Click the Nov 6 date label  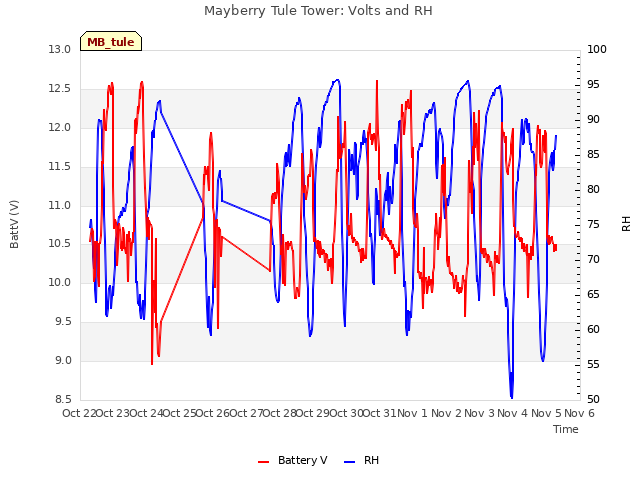(580, 413)
